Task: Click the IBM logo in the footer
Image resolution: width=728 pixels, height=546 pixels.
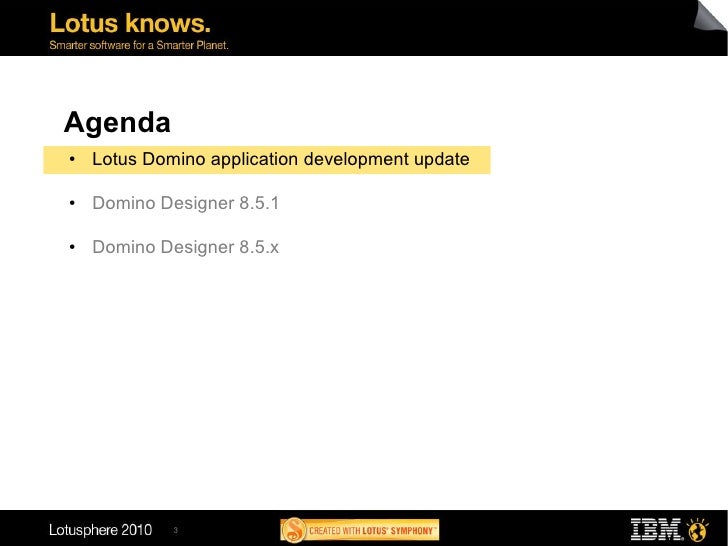Action: pyautogui.click(x=656, y=530)
